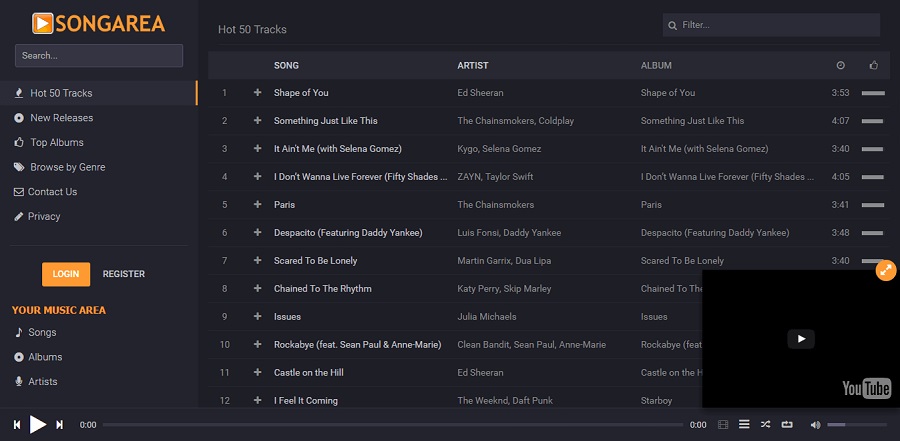Image resolution: width=900 pixels, height=441 pixels.
Task: Add Despacito with plus icon
Action: 257,233
